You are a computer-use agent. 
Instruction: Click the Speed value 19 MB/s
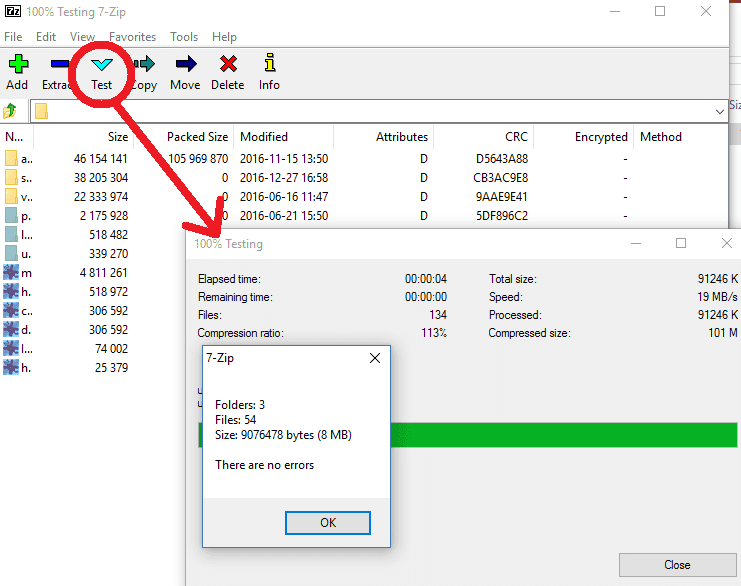point(717,297)
